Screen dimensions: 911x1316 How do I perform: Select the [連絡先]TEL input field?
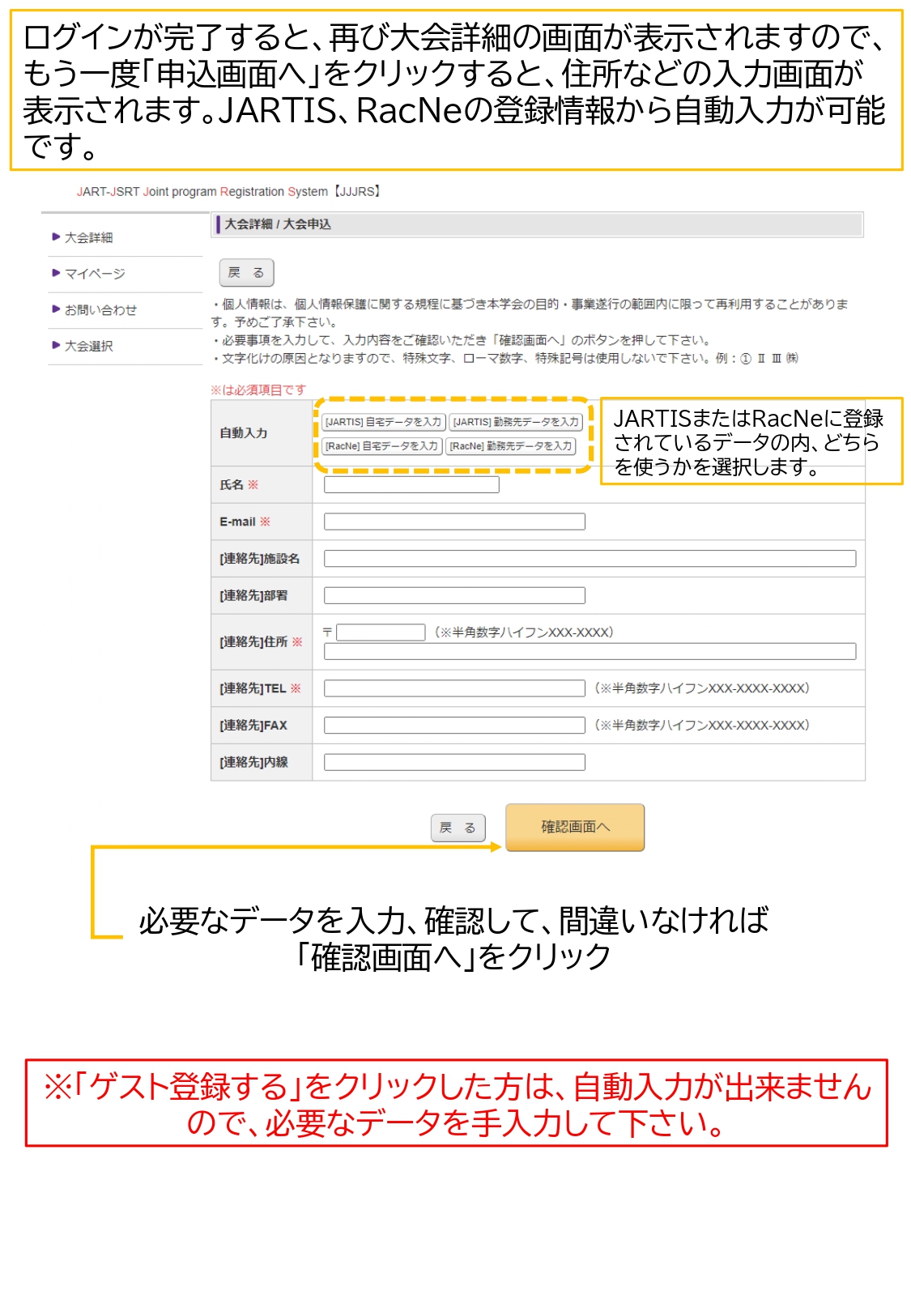click(x=454, y=688)
